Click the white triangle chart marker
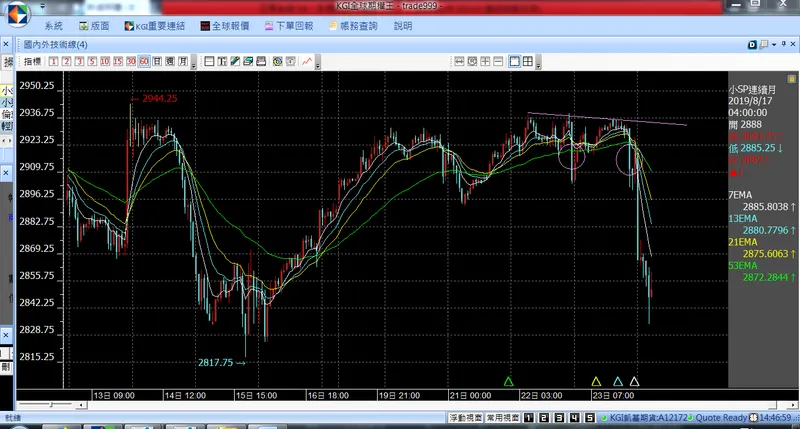Viewport: 800px width, 429px height. (634, 382)
